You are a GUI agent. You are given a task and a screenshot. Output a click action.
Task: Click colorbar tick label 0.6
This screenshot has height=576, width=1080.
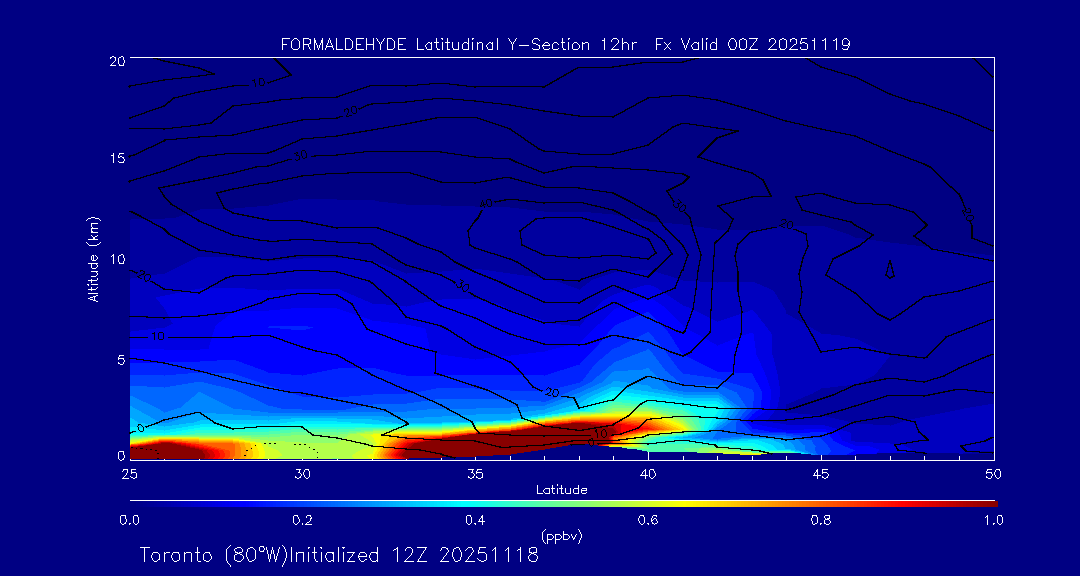tap(648, 520)
